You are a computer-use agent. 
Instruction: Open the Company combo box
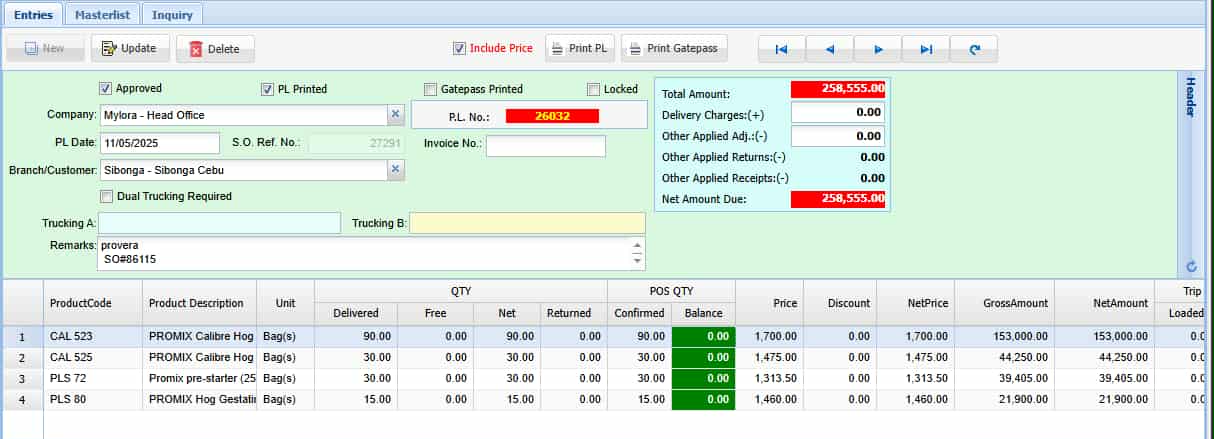[x=242, y=115]
